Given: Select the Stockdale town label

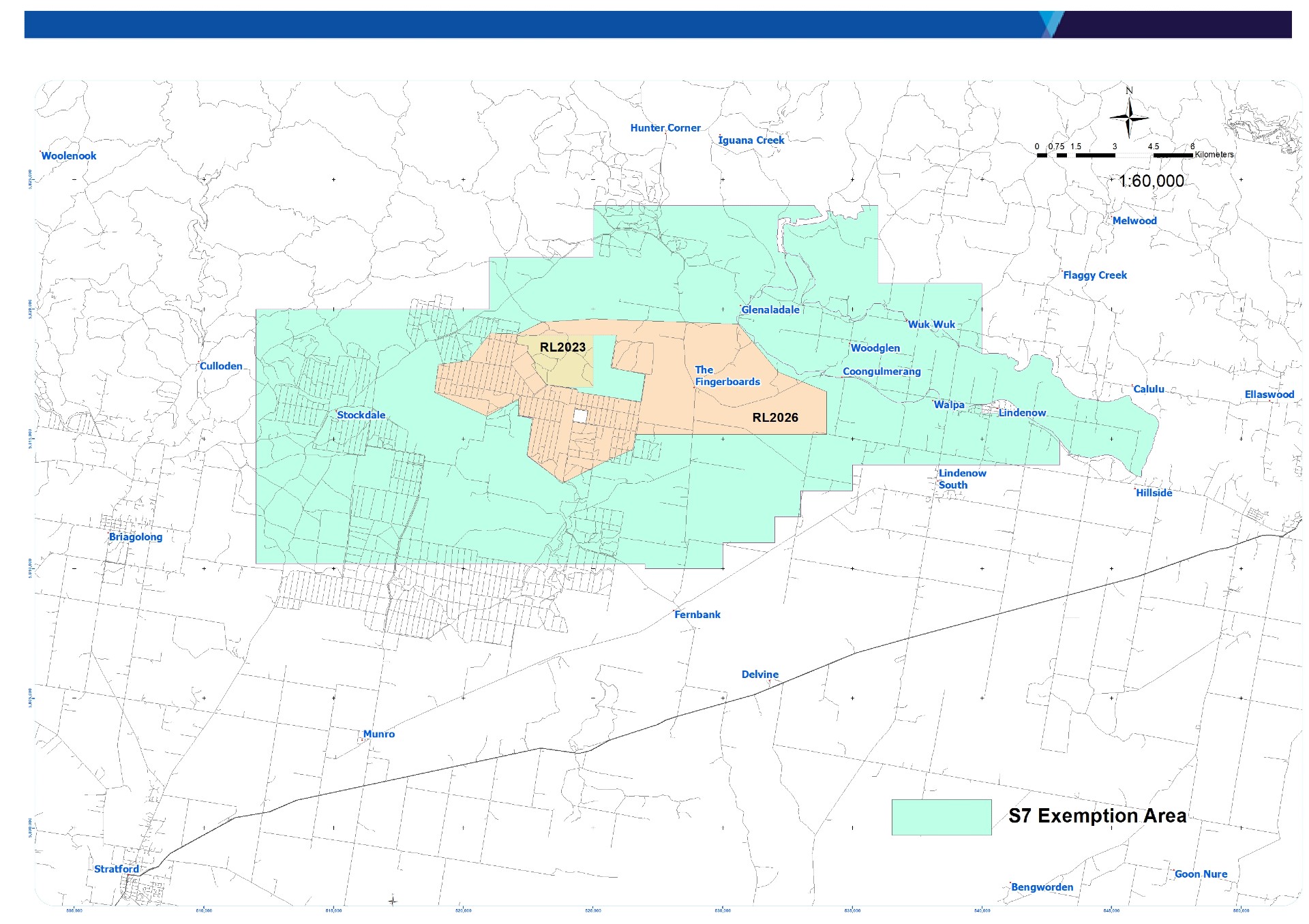Looking at the screenshot, I should pyautogui.click(x=361, y=415).
